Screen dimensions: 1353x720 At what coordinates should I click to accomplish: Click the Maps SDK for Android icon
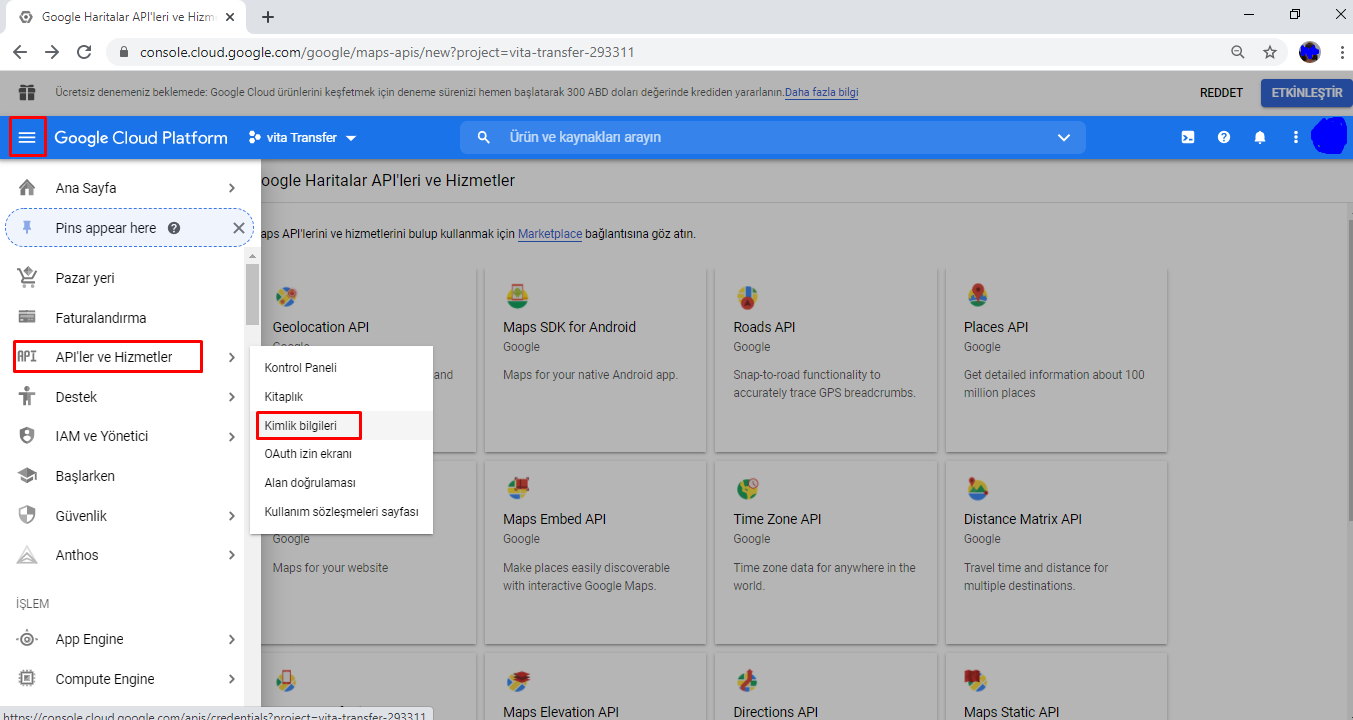click(x=516, y=296)
